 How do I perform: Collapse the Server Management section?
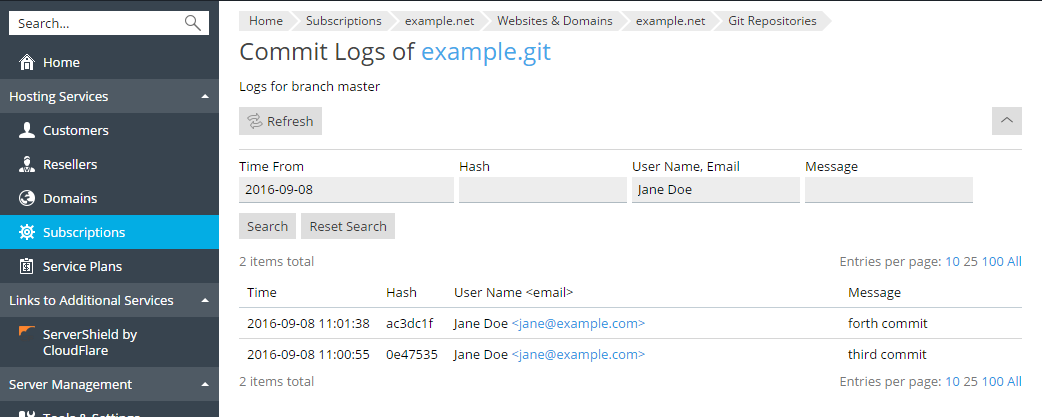[205, 385]
